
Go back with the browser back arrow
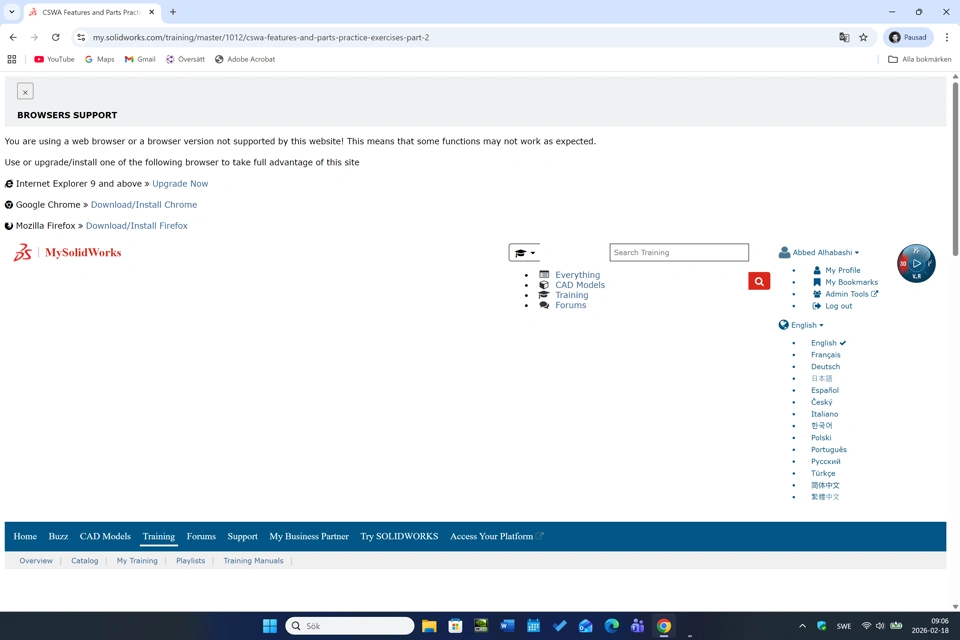[x=13, y=37]
